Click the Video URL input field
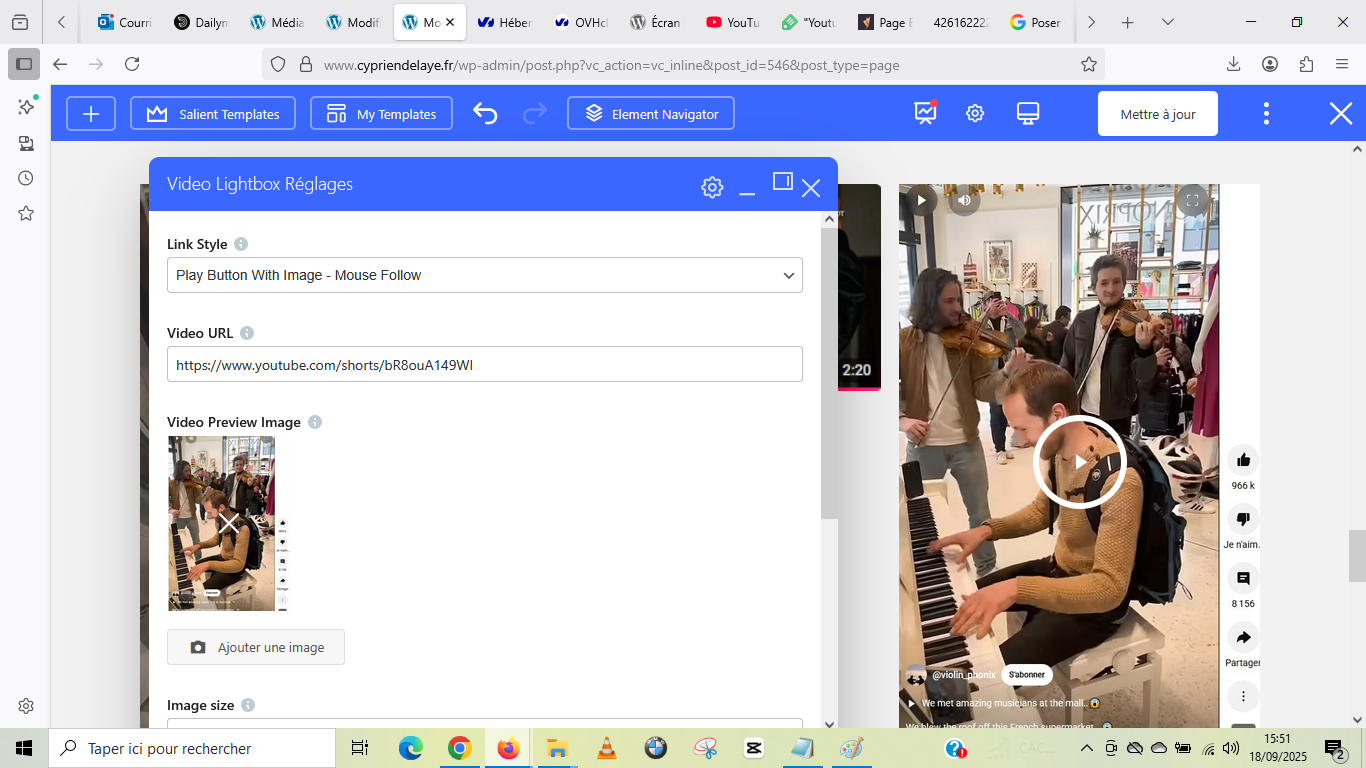Screen dimensions: 1366x768 coord(484,365)
